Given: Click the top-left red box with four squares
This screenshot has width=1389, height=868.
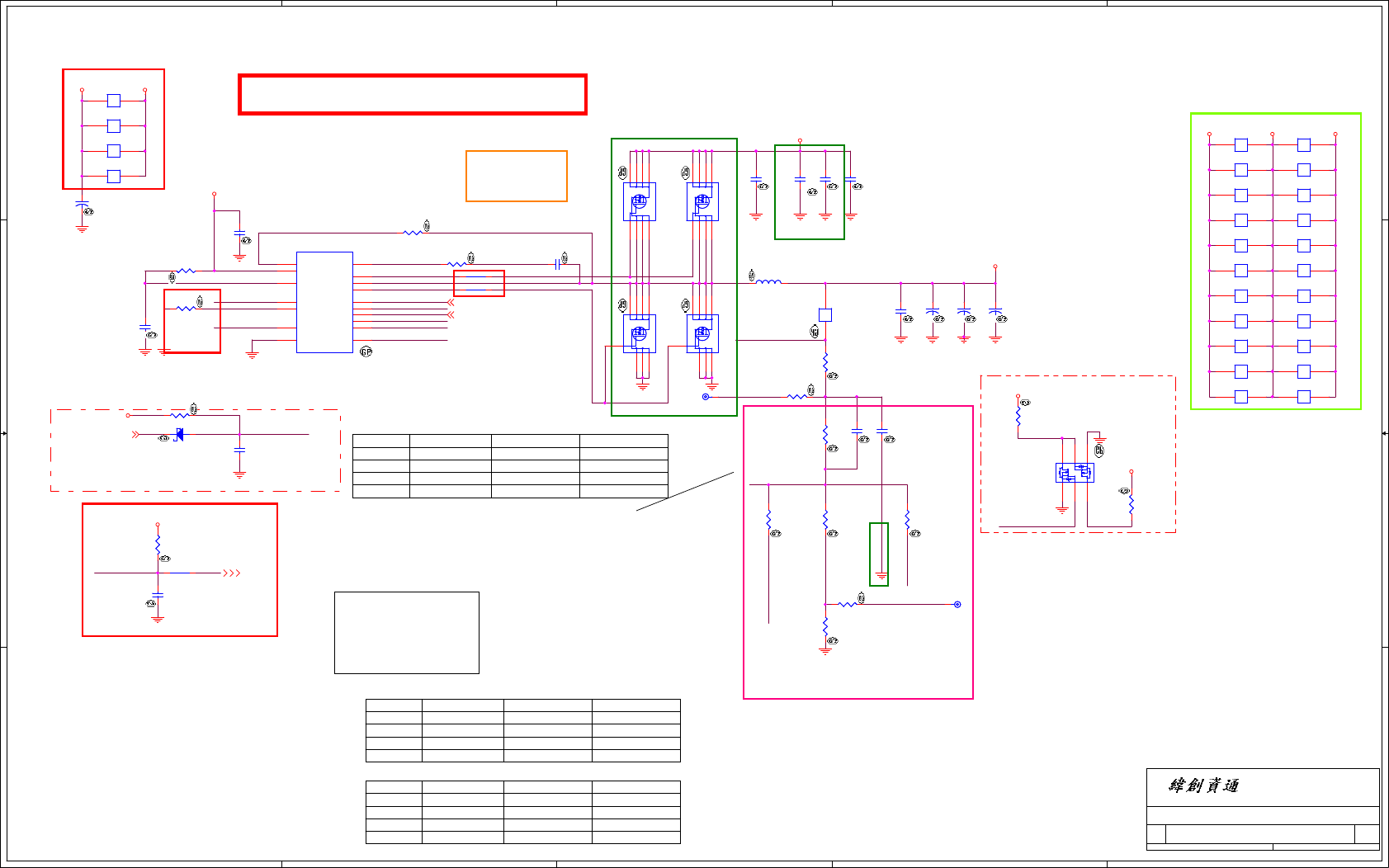Looking at the screenshot, I should click(114, 130).
